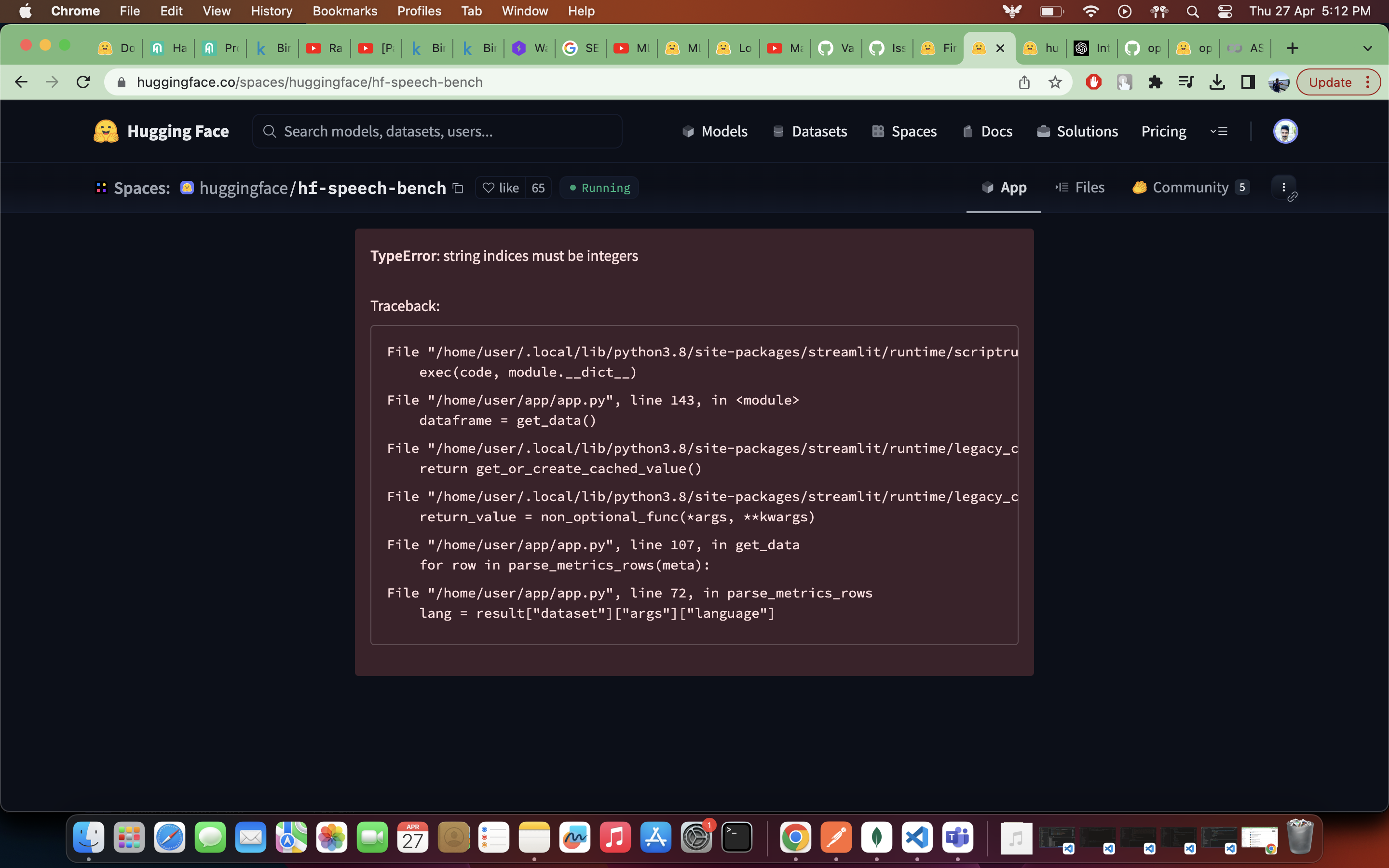Image resolution: width=1389 pixels, height=868 pixels.
Task: Expand the tab search chevron
Action: tap(1368, 48)
